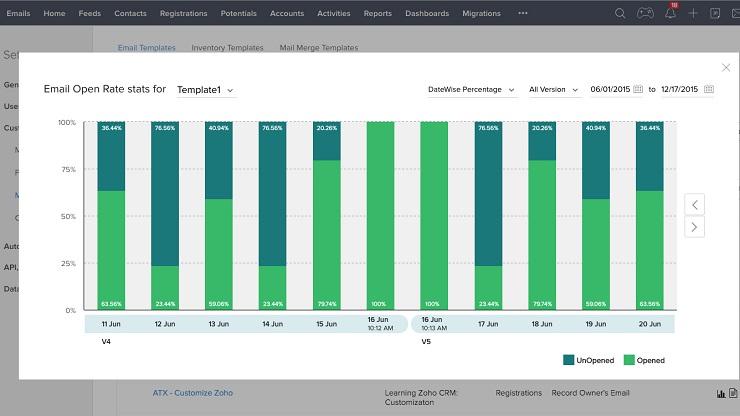The width and height of the screenshot is (740, 416).
Task: Click the 12 Jun opened green bar
Action: tap(165, 287)
